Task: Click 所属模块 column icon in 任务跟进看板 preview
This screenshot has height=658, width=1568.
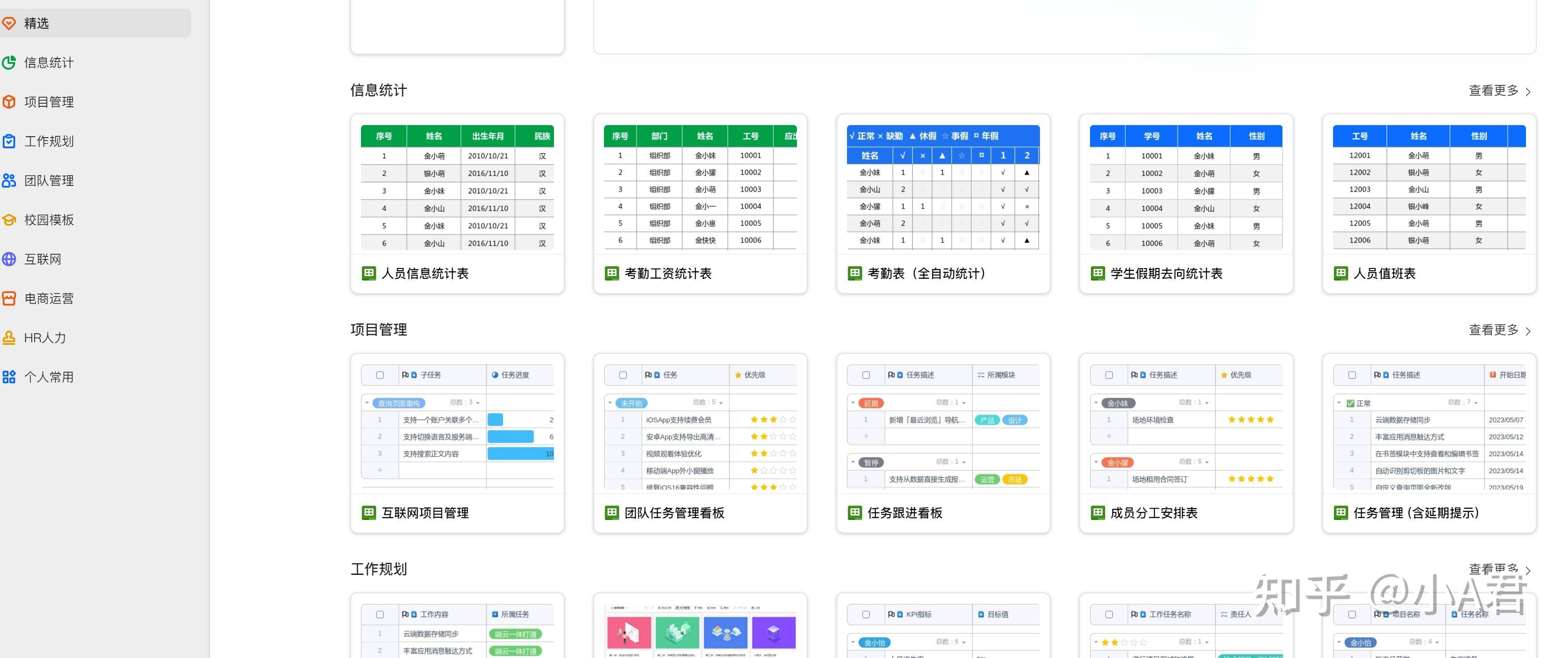Action: click(x=981, y=375)
